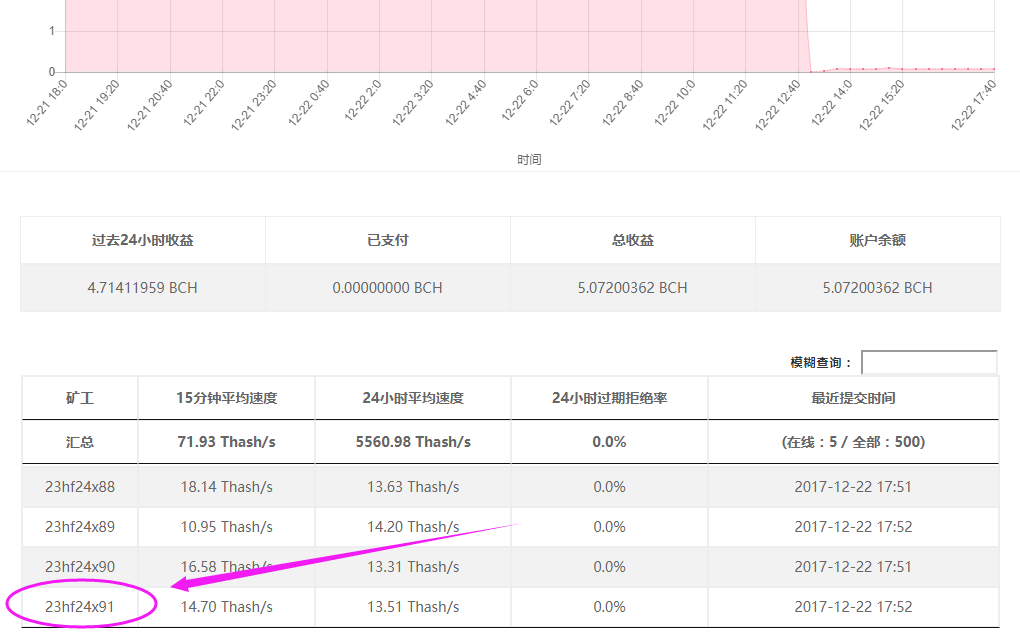The image size is (1020, 640).
Task: Click the 汇总 summary row label
Action: pos(80,442)
